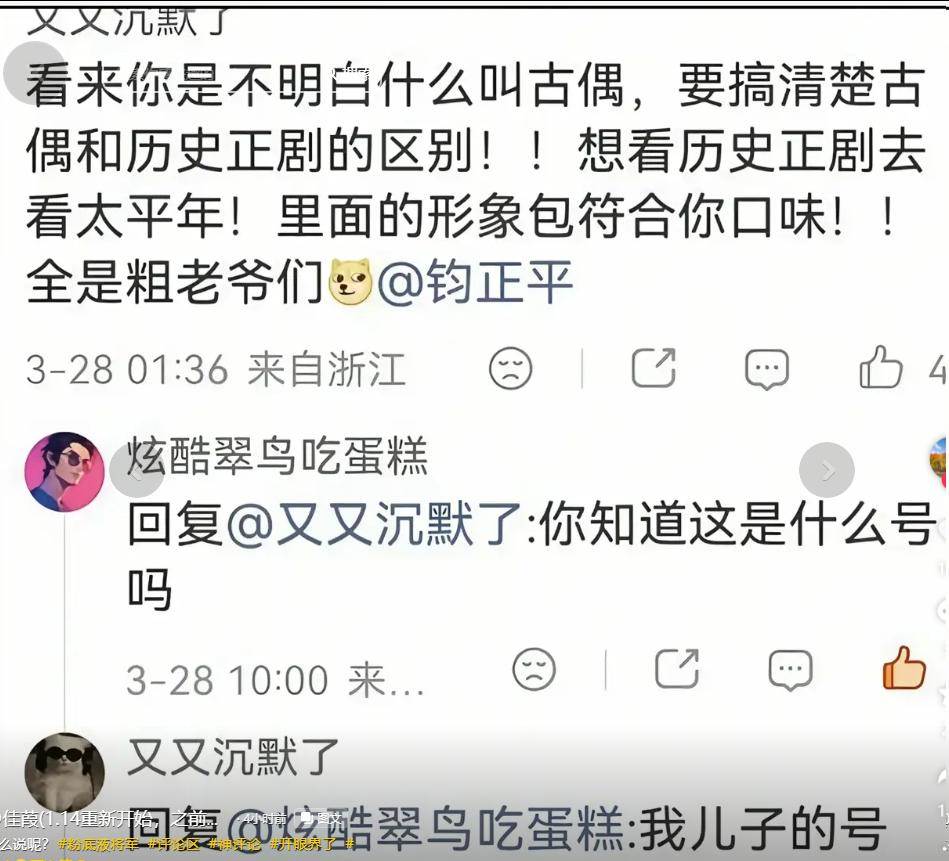The width and height of the screenshot is (949, 861).
Task: Unlike the orange thumbs-up on 10:00 reply
Action: (904, 668)
